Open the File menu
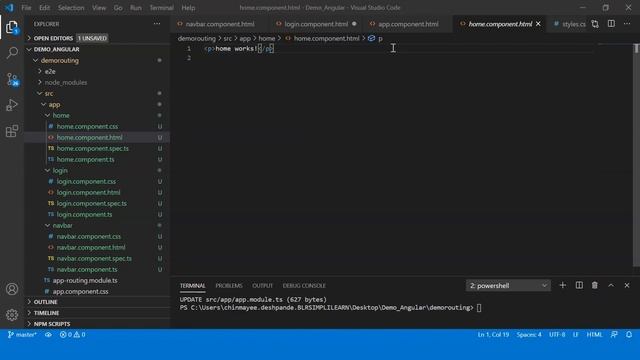 point(26,8)
